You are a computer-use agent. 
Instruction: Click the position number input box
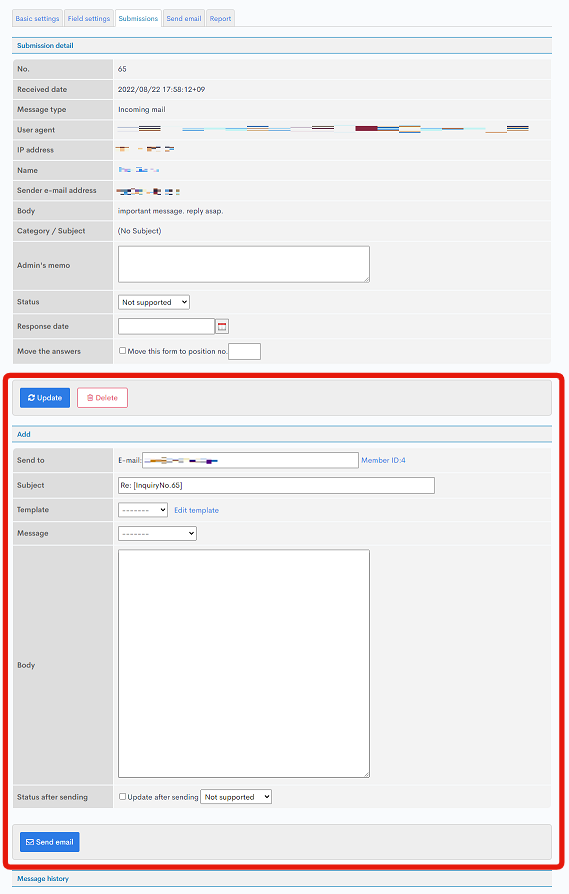[x=244, y=351]
